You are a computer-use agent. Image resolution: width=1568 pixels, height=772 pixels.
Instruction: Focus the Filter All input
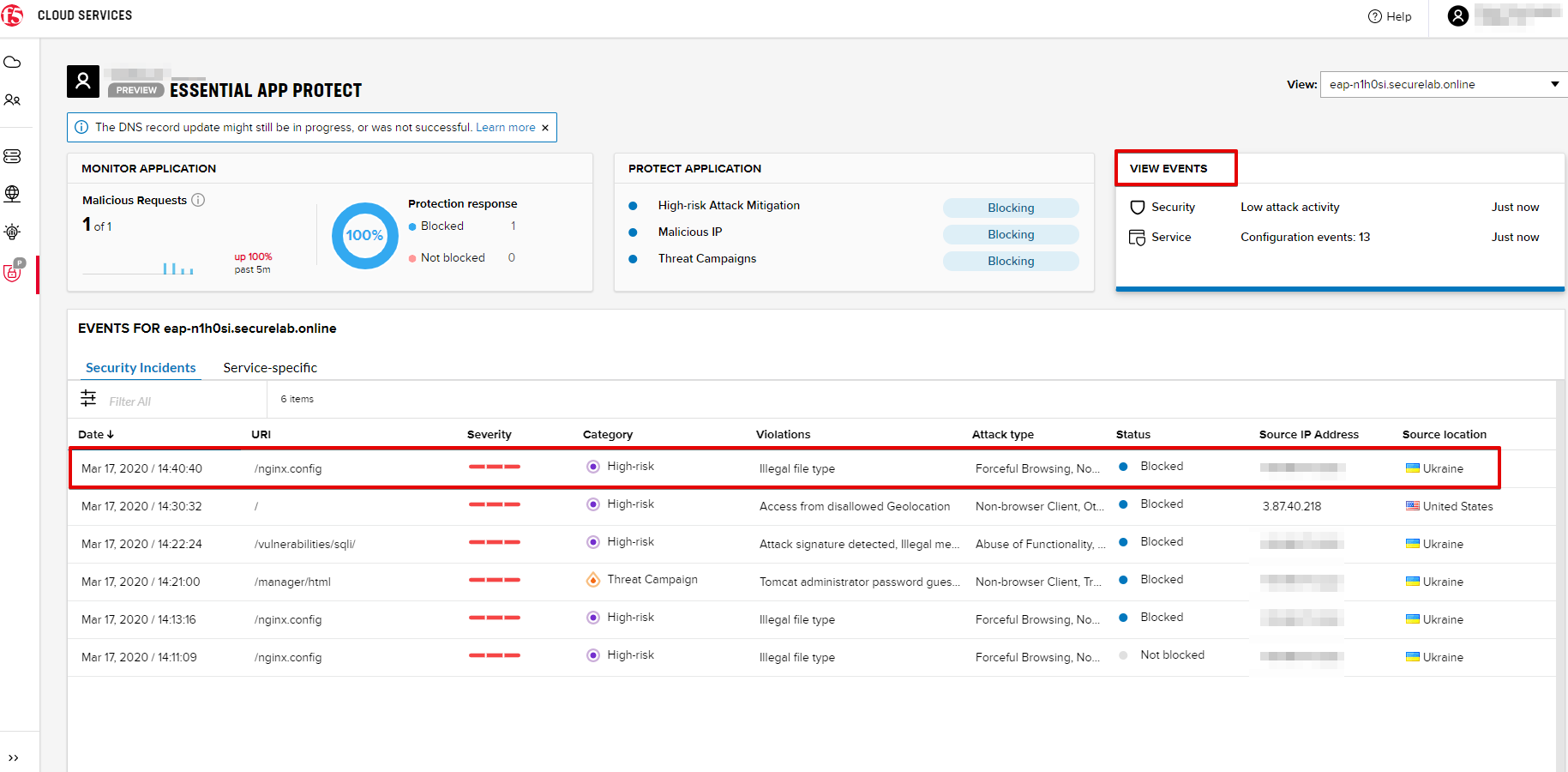pos(180,401)
